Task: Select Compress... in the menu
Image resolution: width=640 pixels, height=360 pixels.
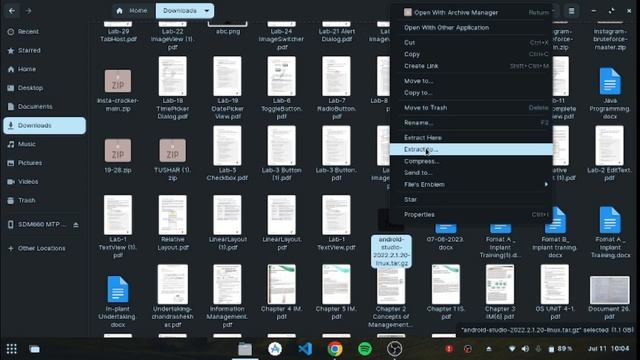Action: (x=471, y=161)
